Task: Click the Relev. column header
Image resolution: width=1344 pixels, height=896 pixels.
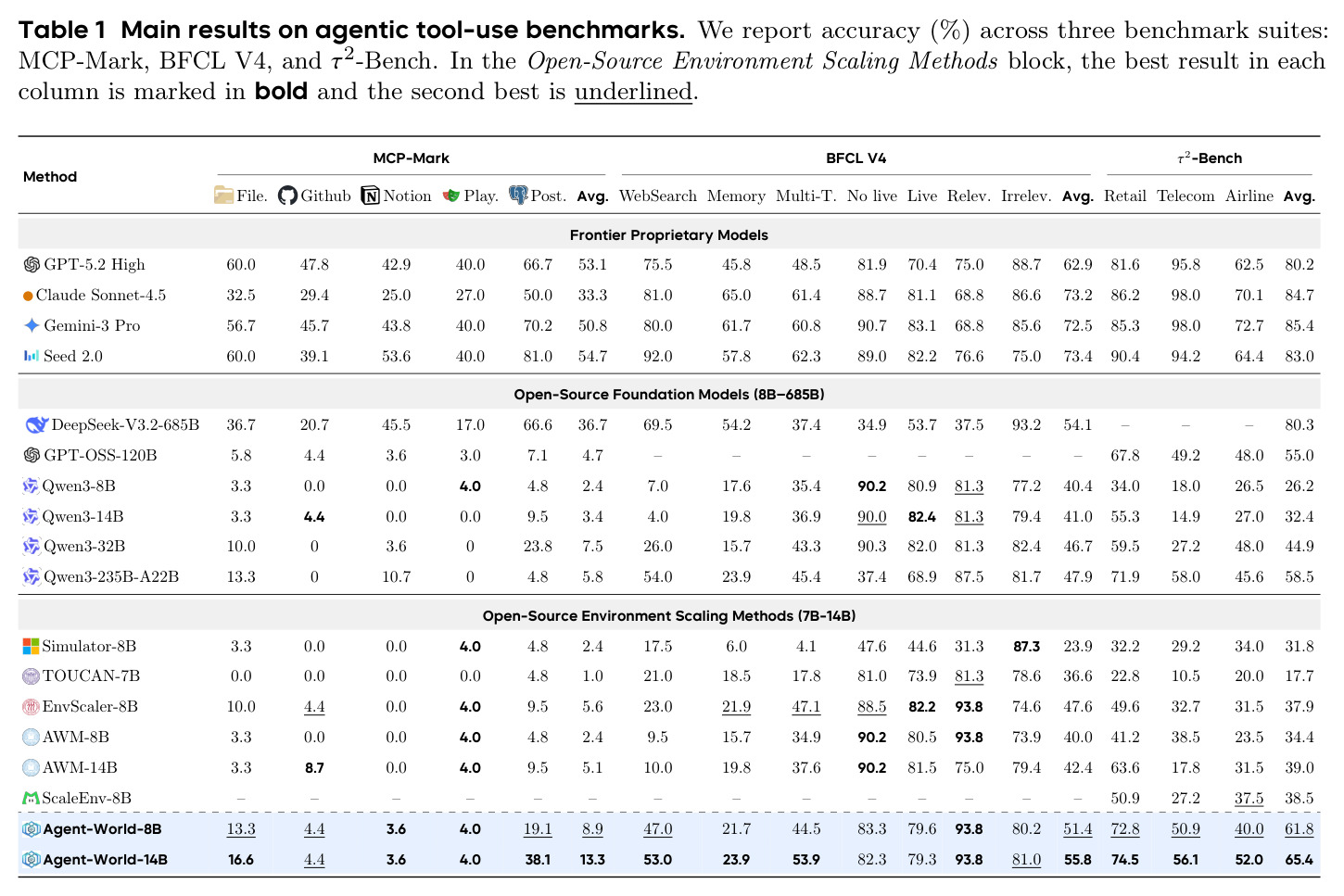Action: [x=970, y=196]
